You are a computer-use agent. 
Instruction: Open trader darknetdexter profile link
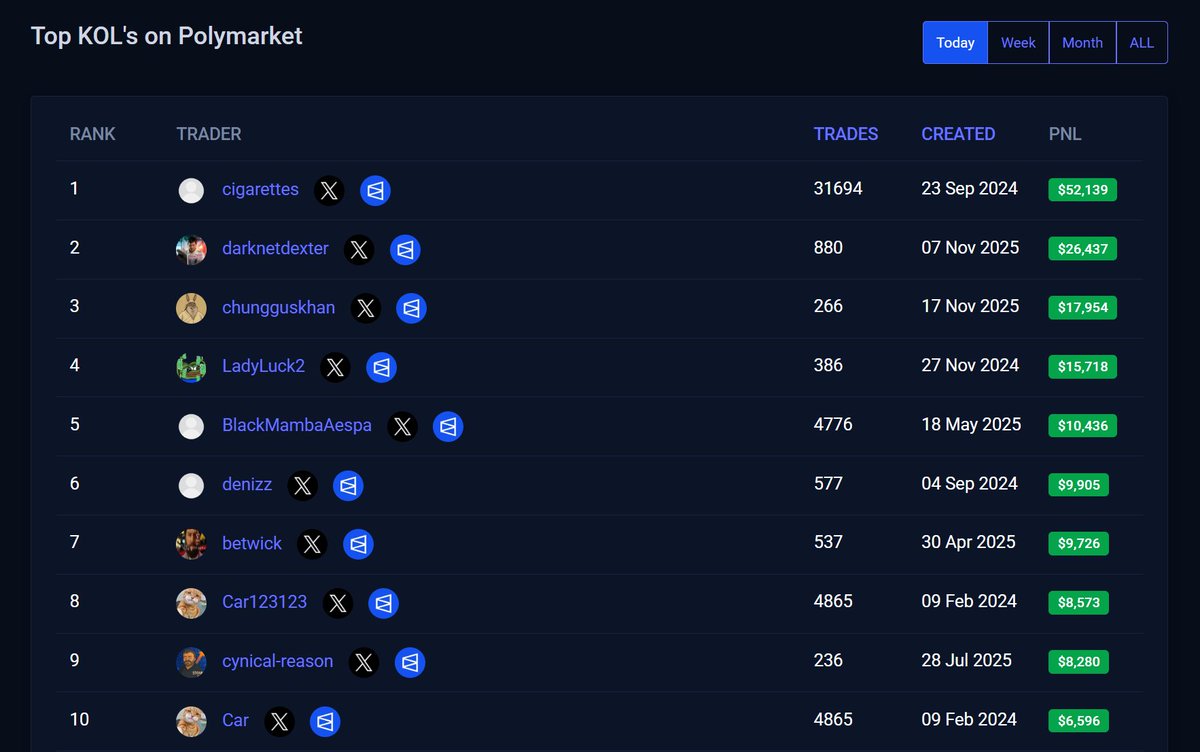(x=275, y=248)
